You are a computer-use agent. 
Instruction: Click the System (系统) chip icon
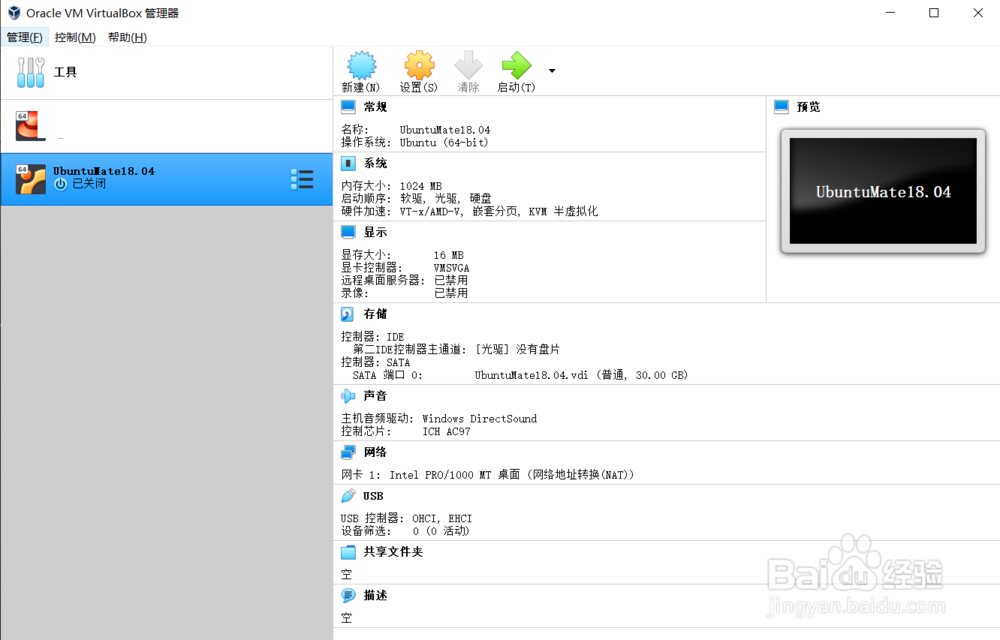coord(348,163)
